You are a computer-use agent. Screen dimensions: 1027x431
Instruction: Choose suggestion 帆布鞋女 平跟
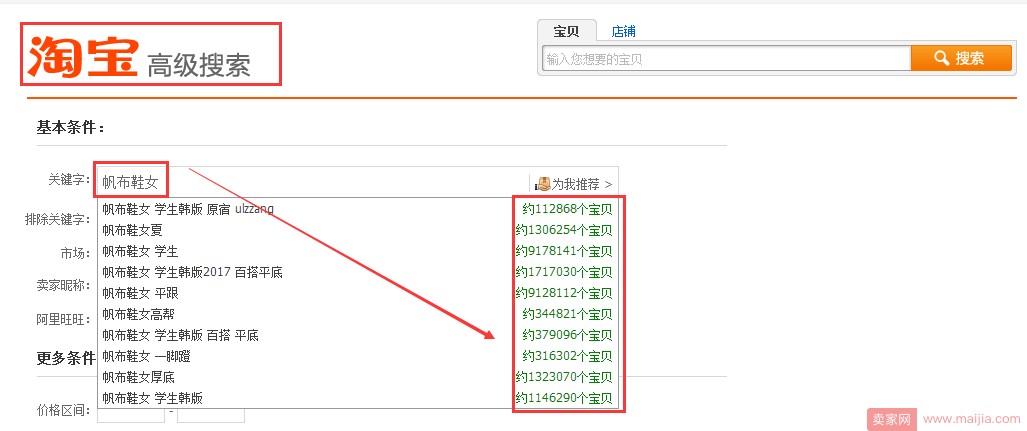click(357, 293)
